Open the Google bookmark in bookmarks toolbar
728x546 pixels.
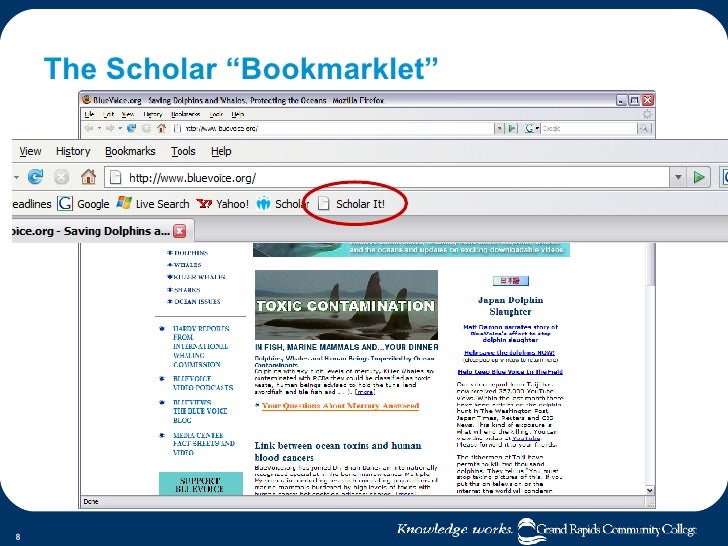click(x=84, y=204)
